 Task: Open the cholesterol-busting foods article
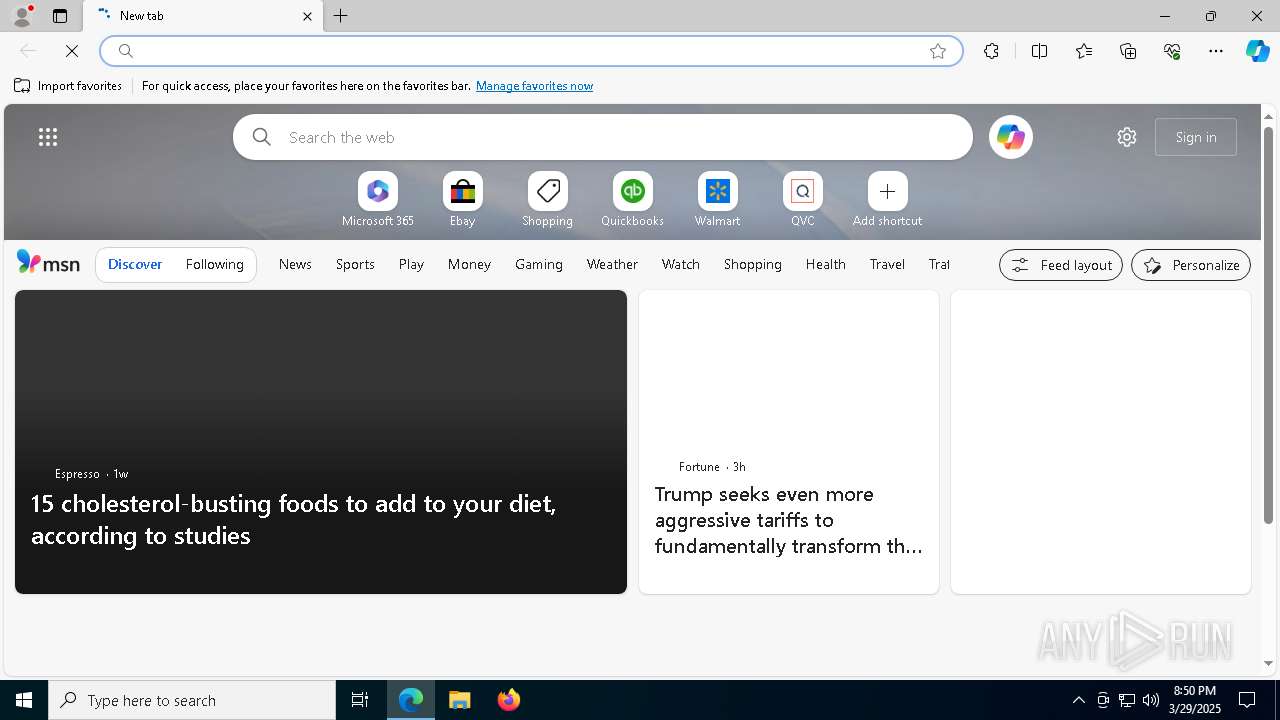click(x=321, y=442)
